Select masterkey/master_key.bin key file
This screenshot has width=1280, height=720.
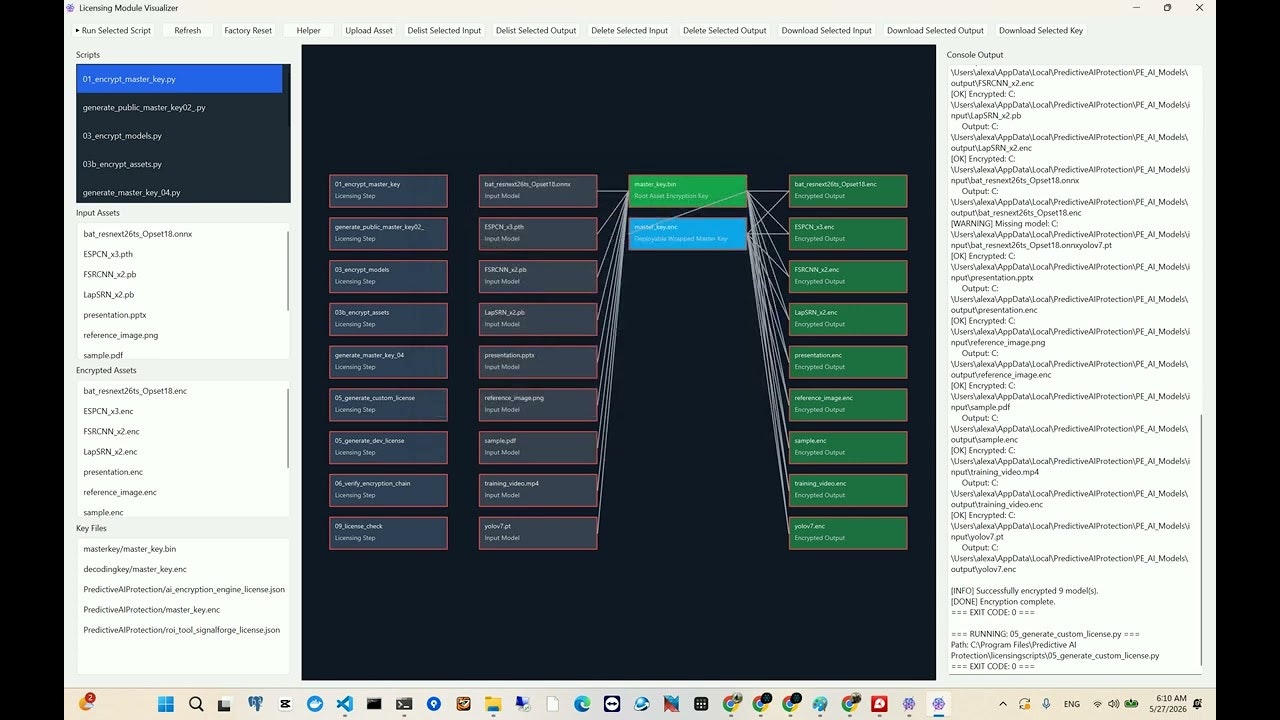[x=183, y=549]
